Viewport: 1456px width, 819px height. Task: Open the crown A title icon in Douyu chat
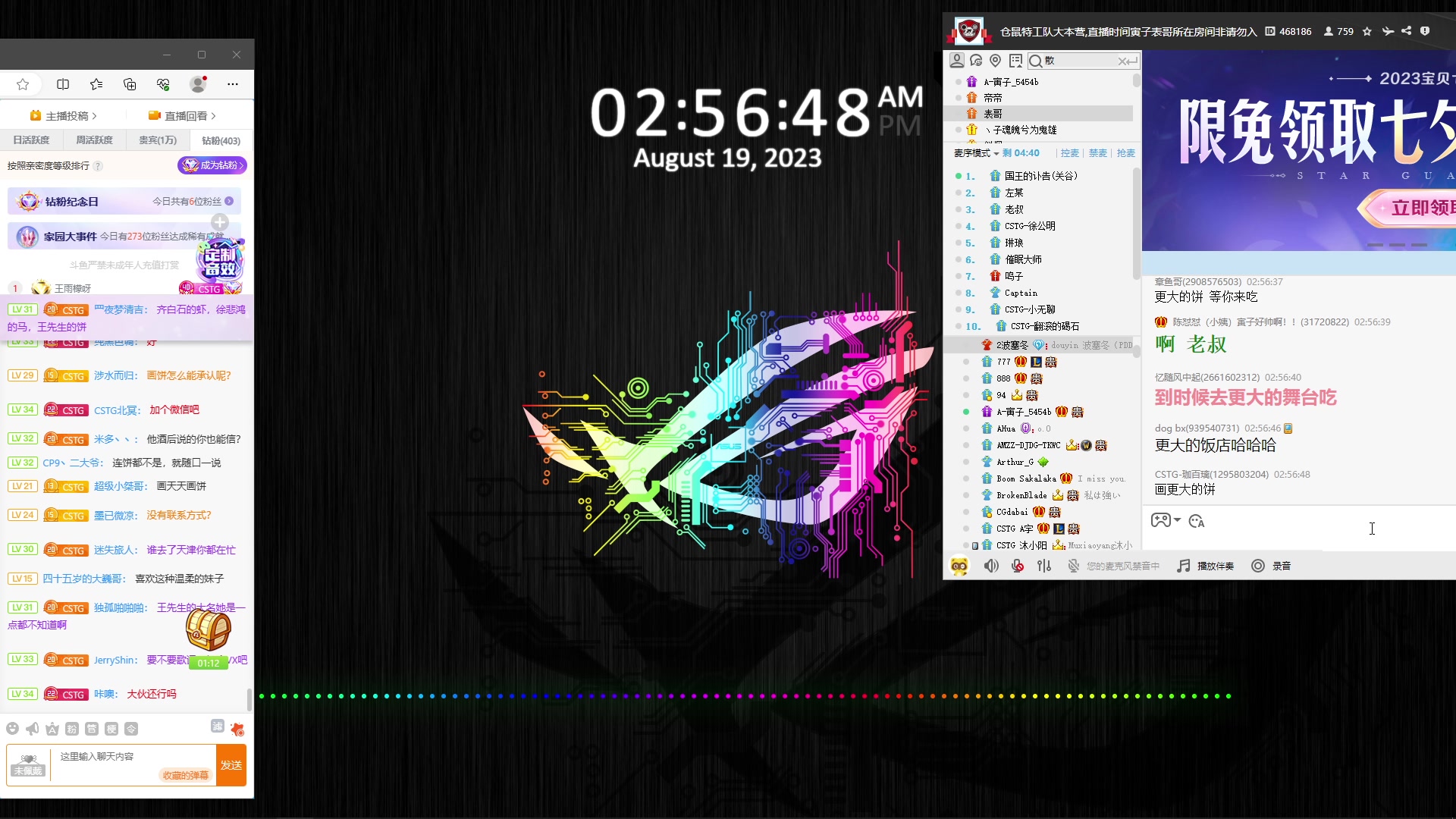[52, 729]
